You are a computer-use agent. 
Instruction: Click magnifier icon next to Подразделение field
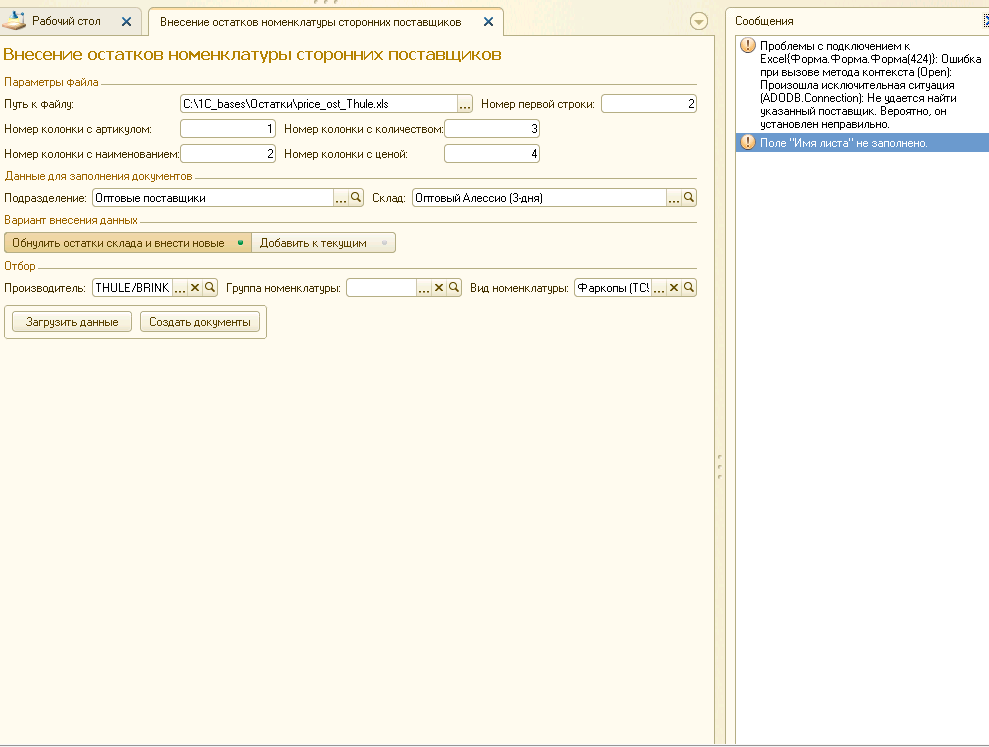click(355, 198)
